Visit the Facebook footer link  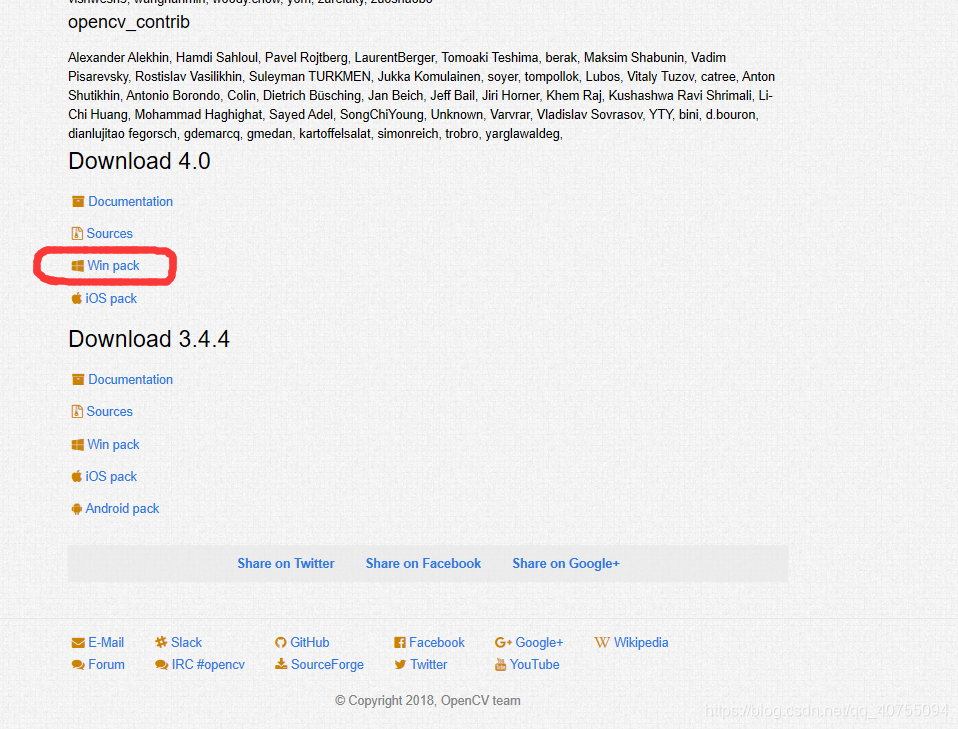tap(437, 643)
